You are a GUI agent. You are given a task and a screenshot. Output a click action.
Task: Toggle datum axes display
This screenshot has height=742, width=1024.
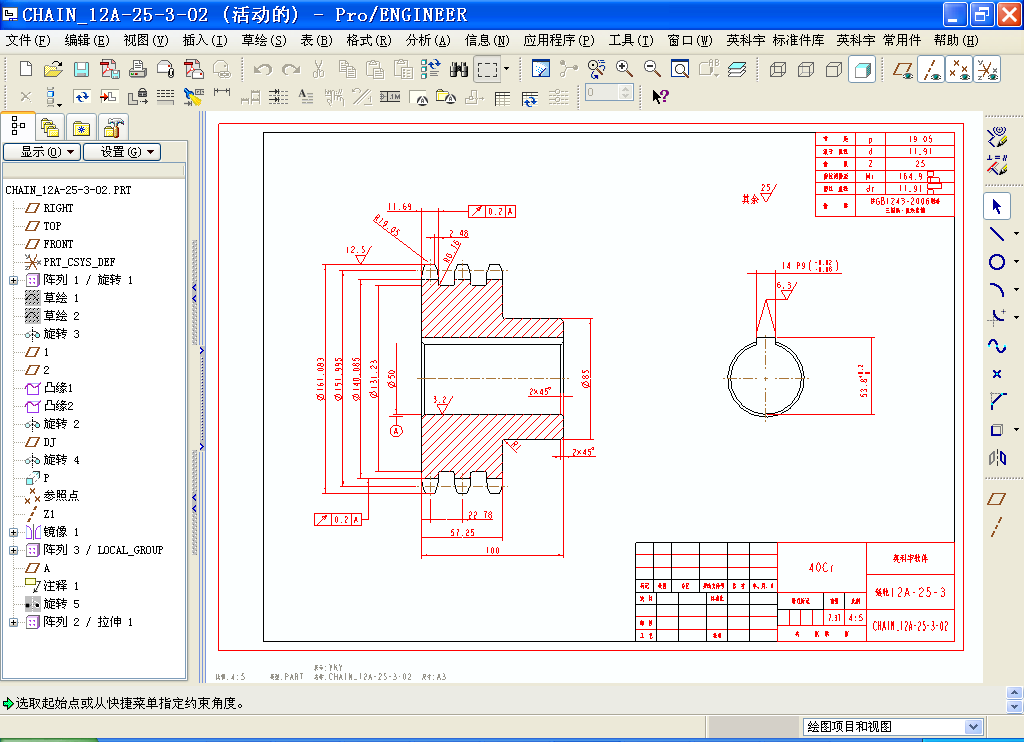(x=932, y=69)
